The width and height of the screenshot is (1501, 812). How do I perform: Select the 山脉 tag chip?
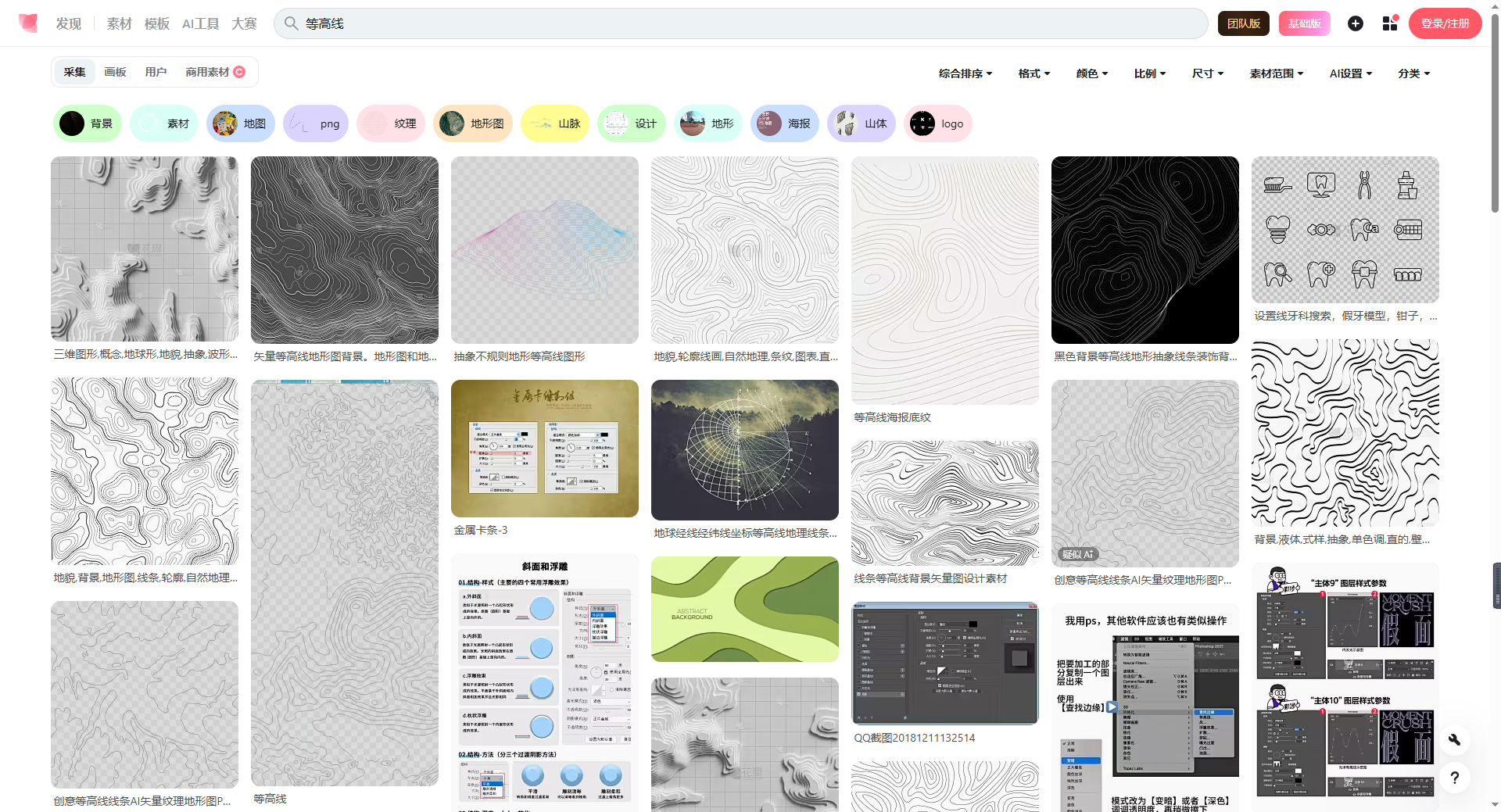point(555,123)
